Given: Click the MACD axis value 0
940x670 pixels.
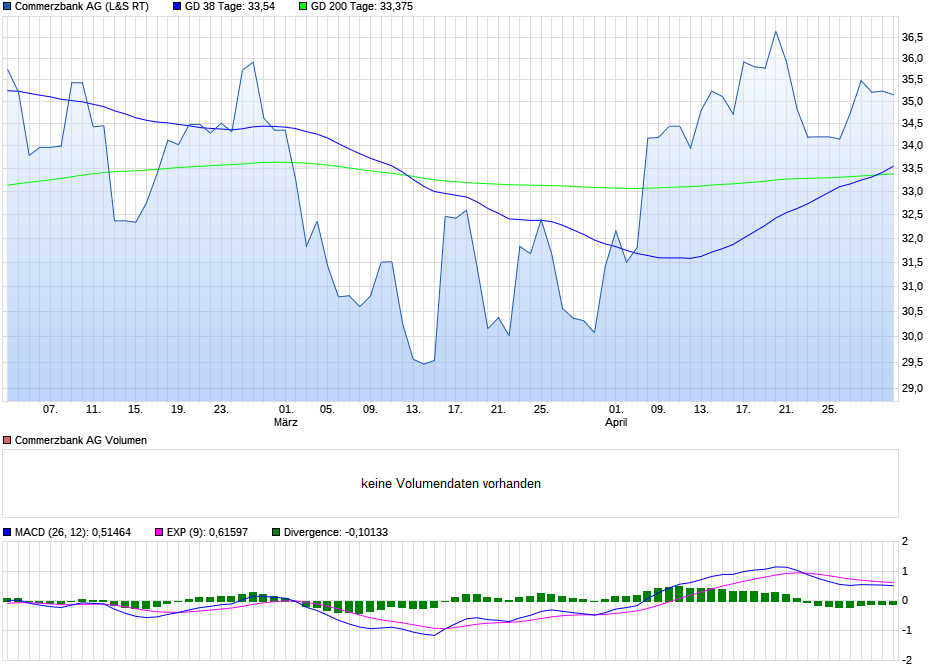Looking at the screenshot, I should (x=905, y=600).
